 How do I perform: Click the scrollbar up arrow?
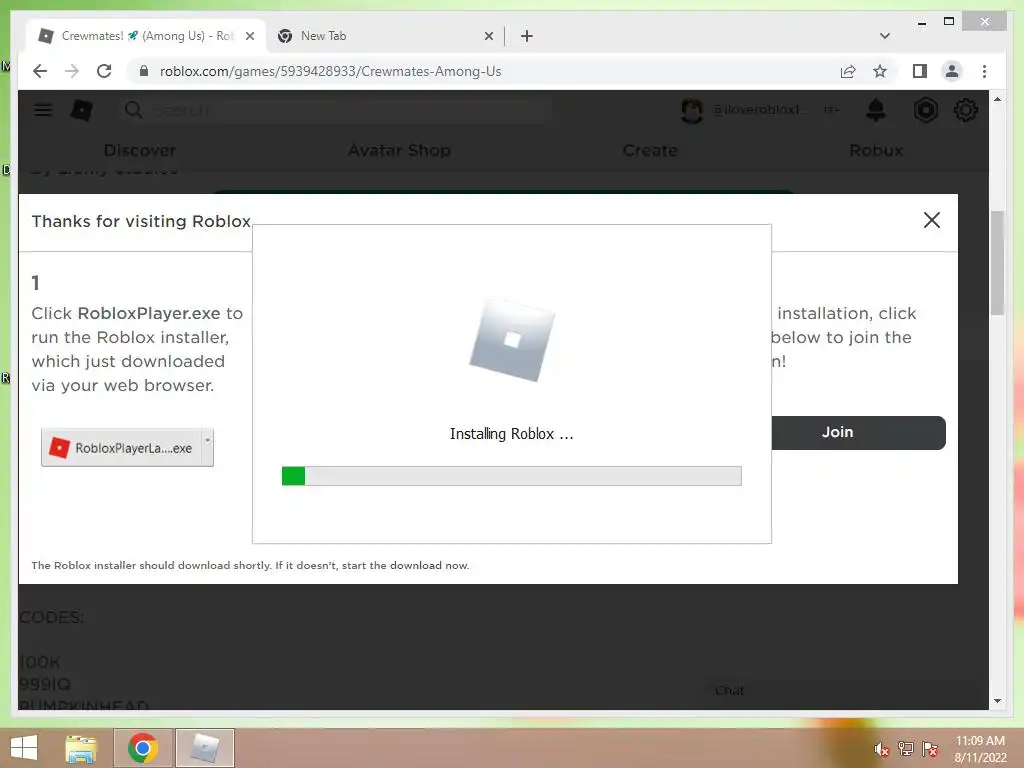[997, 99]
